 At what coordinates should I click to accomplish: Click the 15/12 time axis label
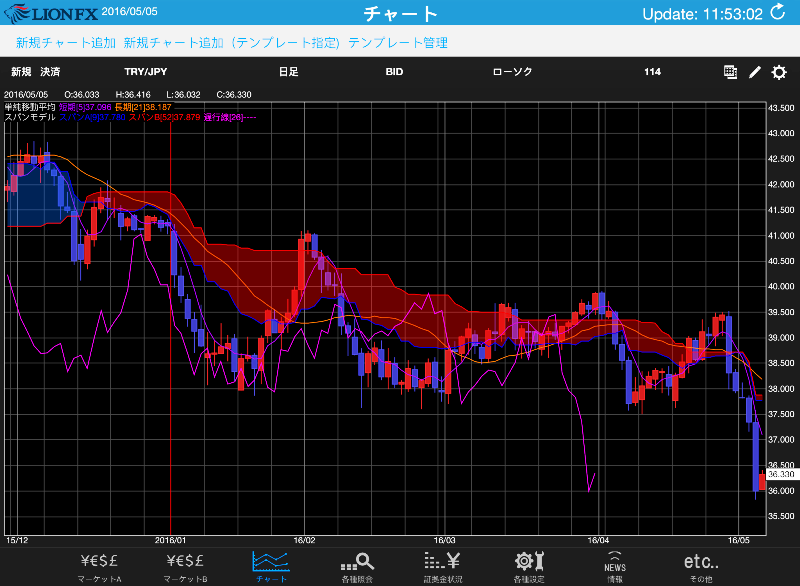(17, 541)
